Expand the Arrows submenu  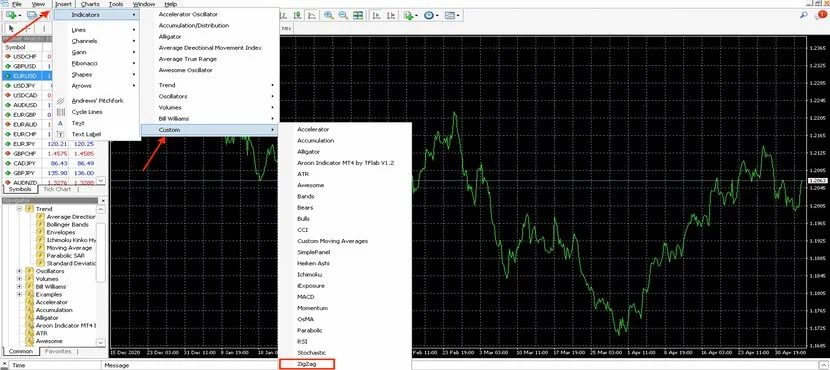tap(97, 86)
